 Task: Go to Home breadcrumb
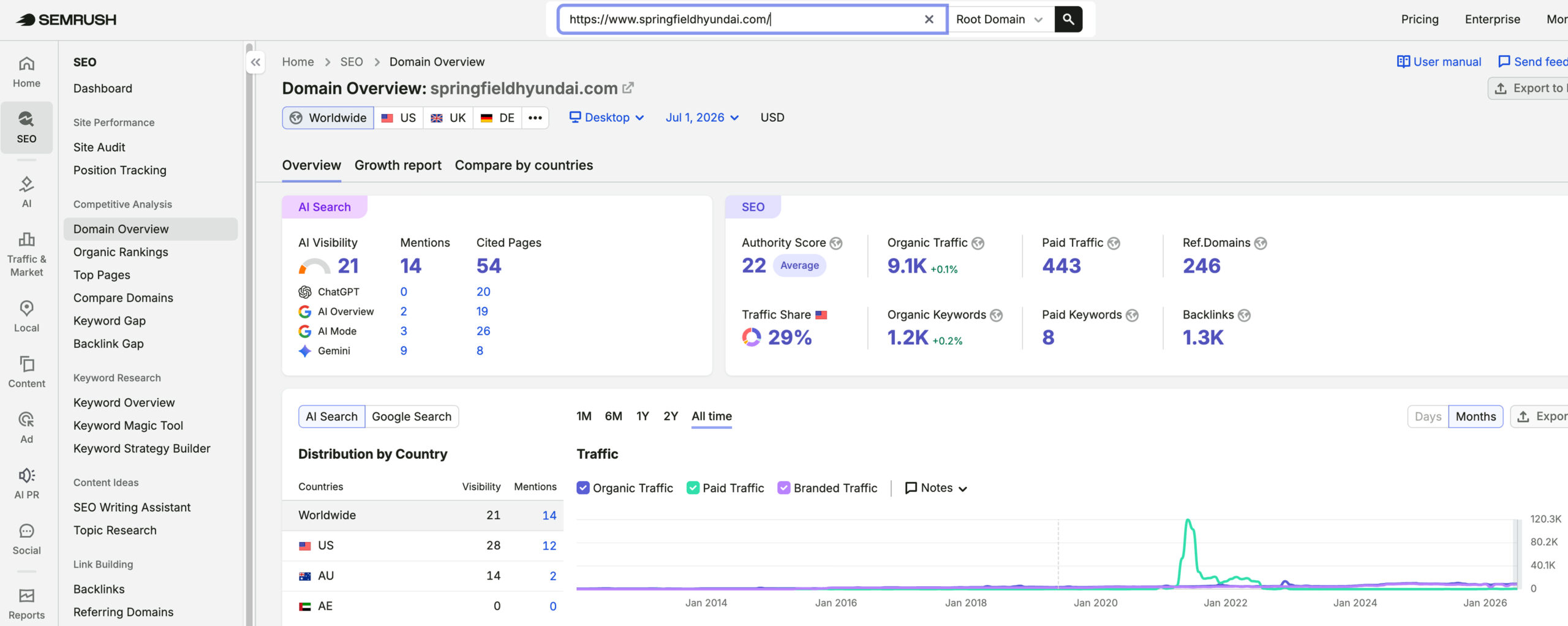(298, 62)
